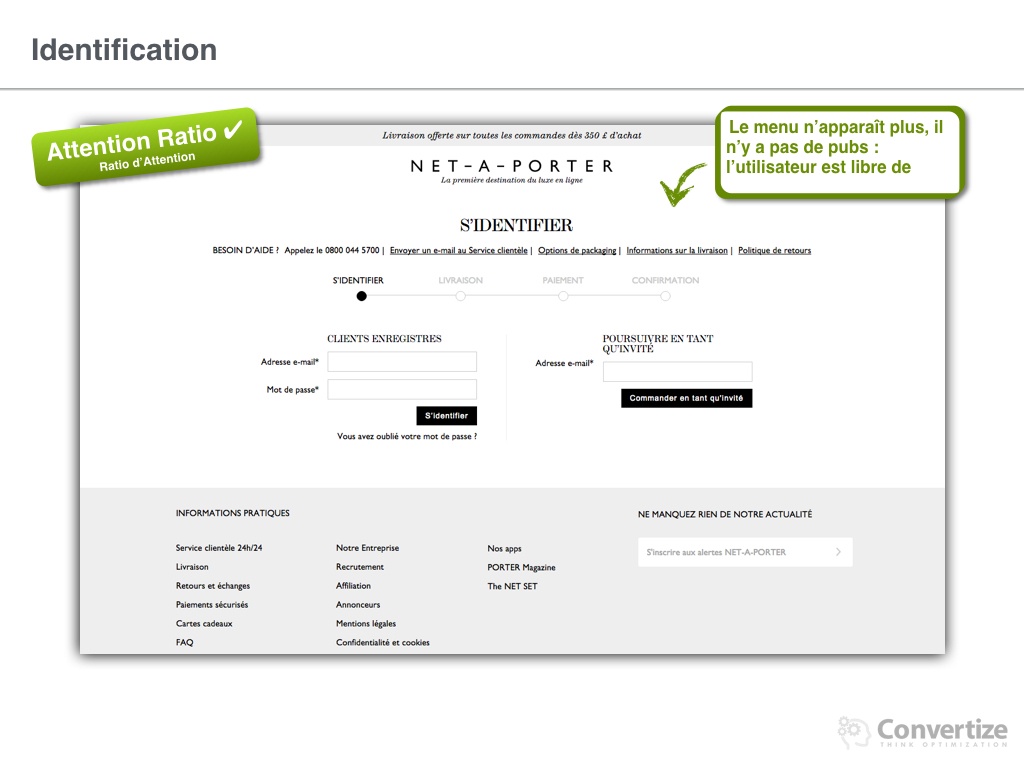This screenshot has width=1024, height=768.
Task: Open 'The NET SET' footer link
Action: click(x=512, y=586)
